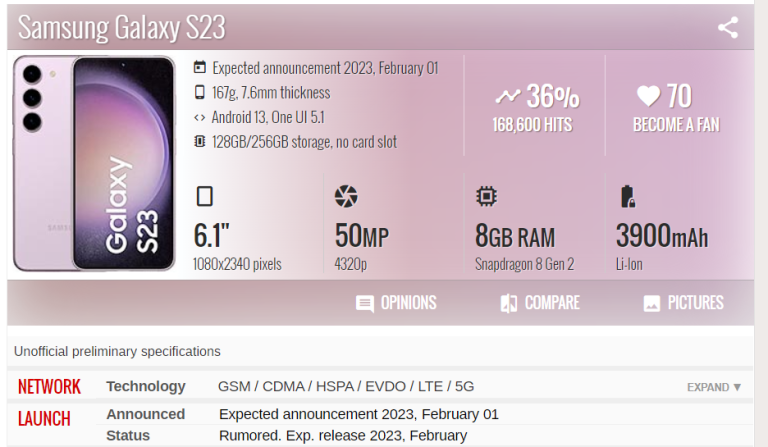Click the Launch category heading
The width and height of the screenshot is (768, 447).
point(44,418)
